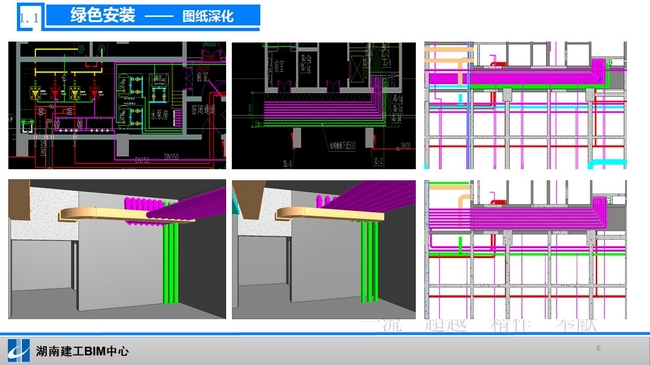Click the 湖南建工BIM中心 logo icon
The width and height of the screenshot is (650, 365).
(19, 350)
